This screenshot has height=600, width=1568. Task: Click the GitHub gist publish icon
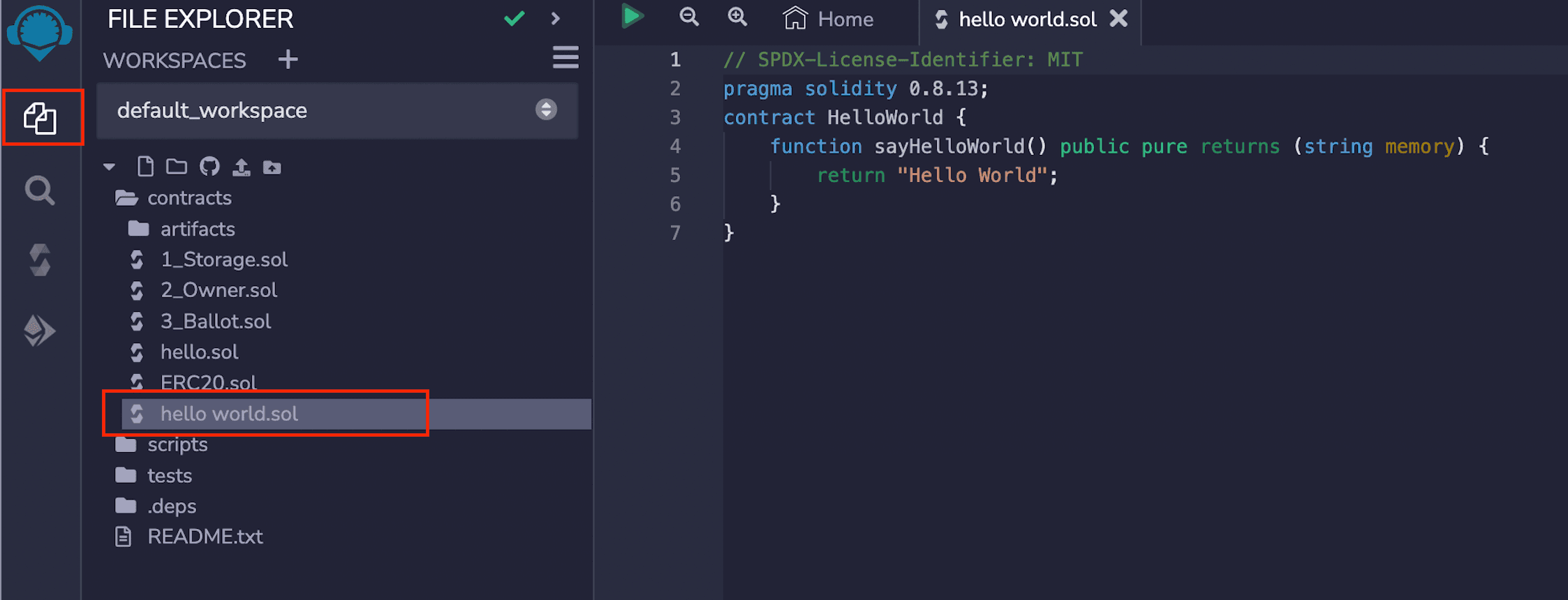[x=209, y=167]
